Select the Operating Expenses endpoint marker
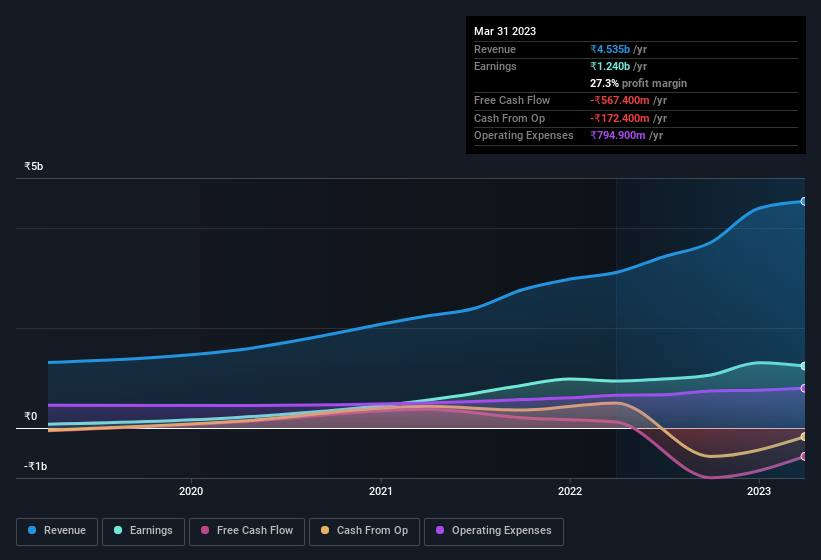The width and height of the screenshot is (821, 560). [803, 388]
